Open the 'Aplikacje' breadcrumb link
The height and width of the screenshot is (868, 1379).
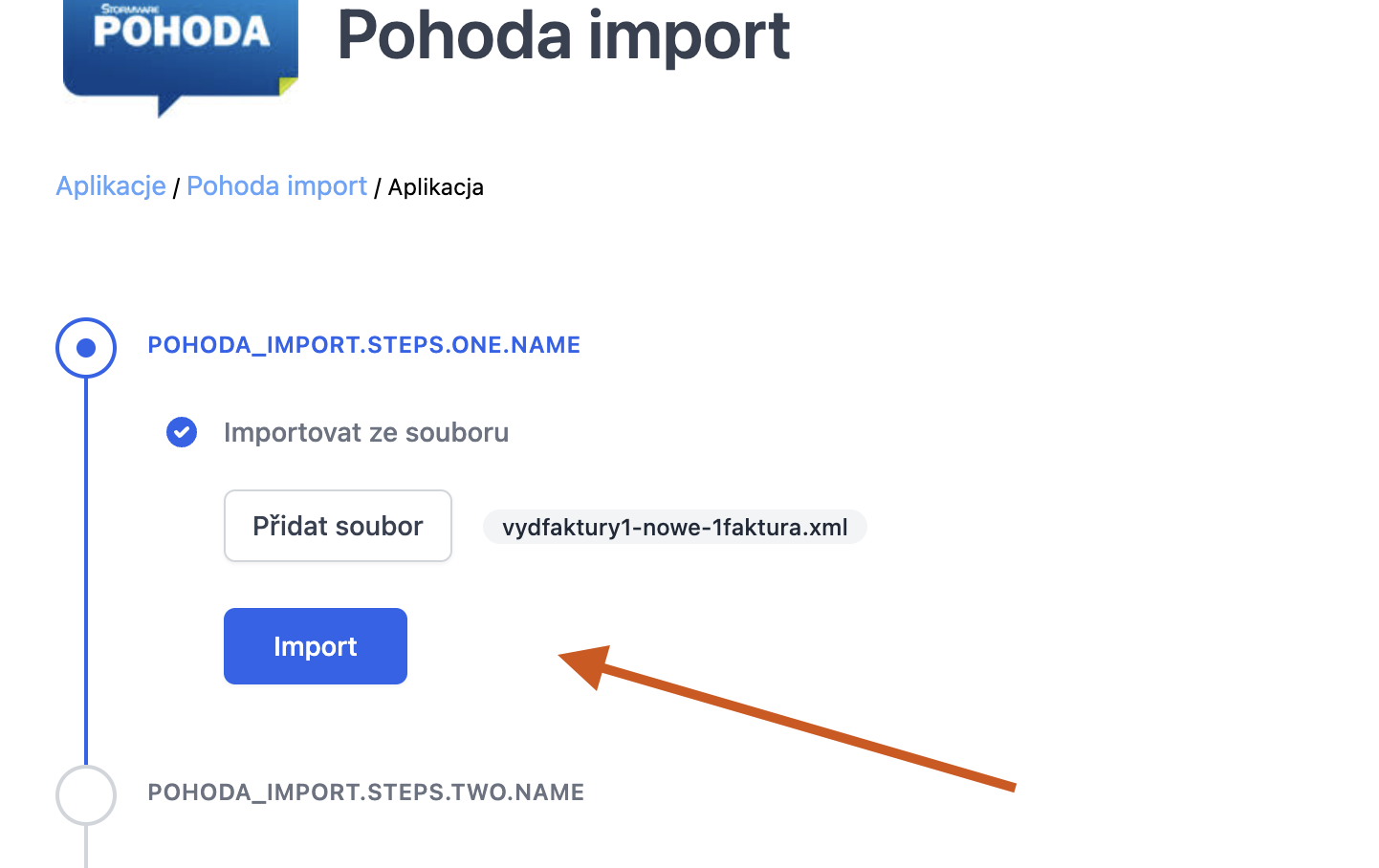tap(111, 186)
